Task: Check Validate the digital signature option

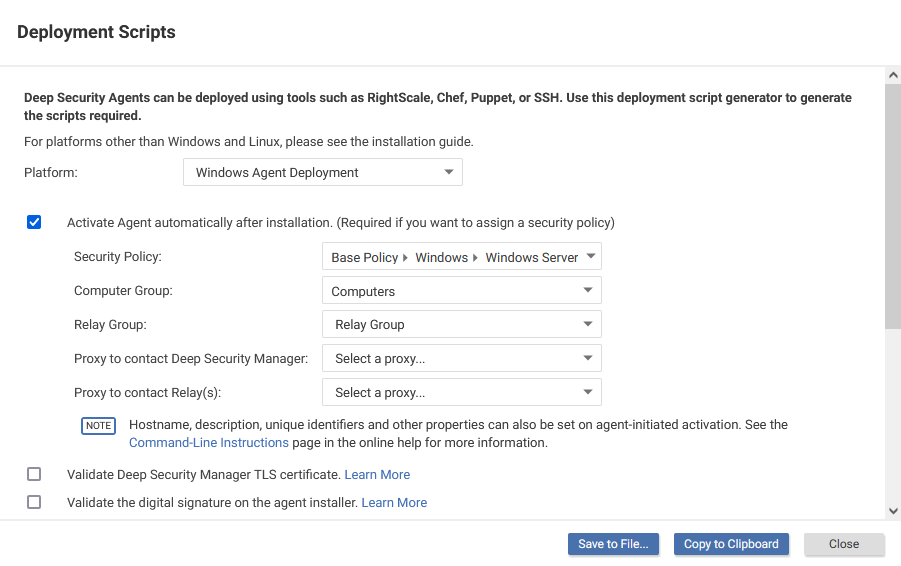Action: (34, 502)
